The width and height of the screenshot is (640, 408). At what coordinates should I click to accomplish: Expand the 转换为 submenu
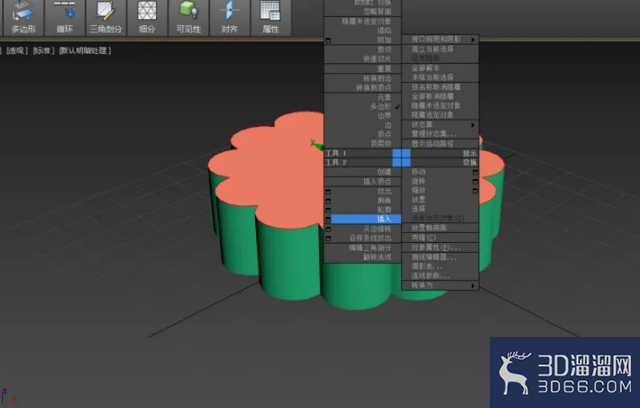pyautogui.click(x=440, y=285)
